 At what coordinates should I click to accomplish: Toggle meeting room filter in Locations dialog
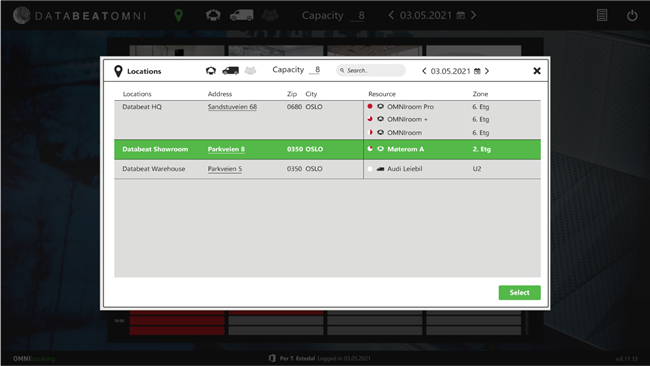click(211, 71)
